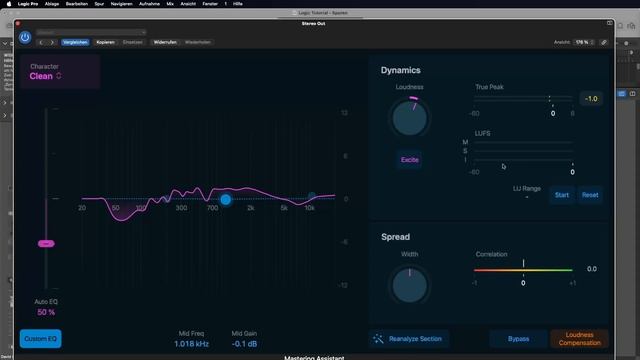
Task: Open the Ansicht zoom percentage dropdown
Action: [x=584, y=42]
